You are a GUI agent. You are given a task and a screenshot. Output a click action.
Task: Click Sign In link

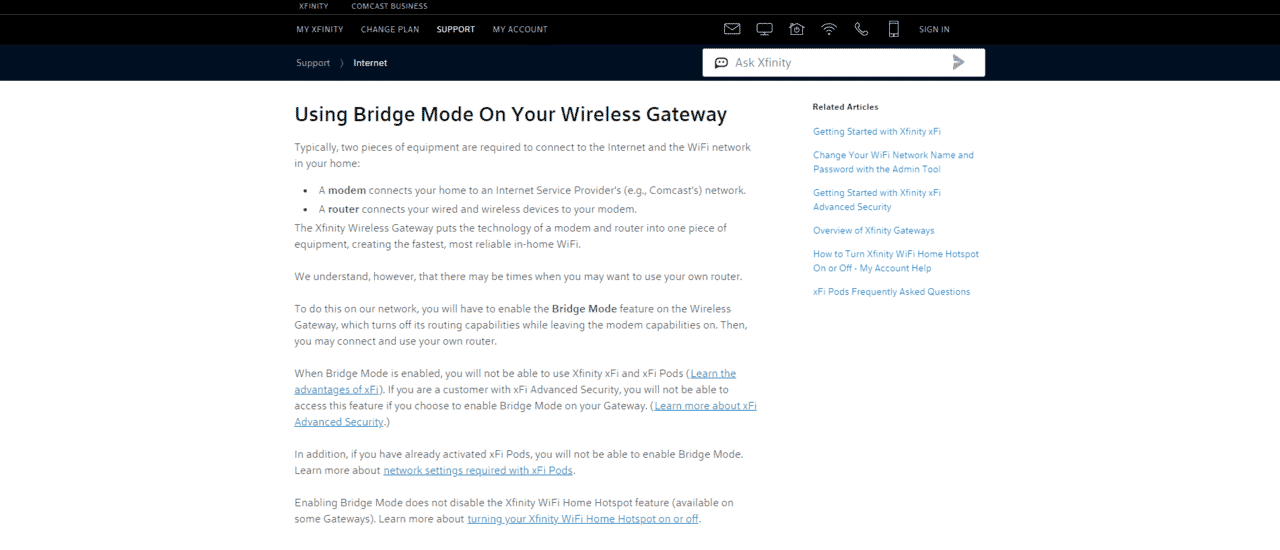click(x=934, y=29)
